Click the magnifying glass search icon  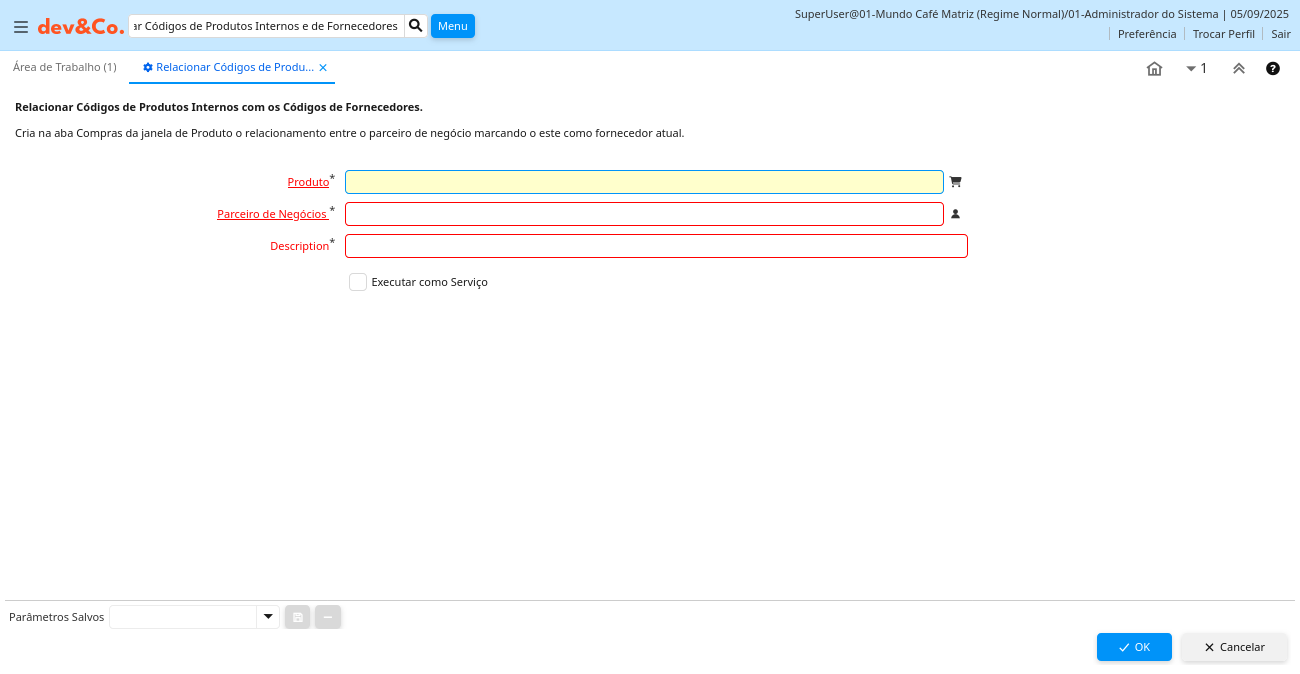click(x=416, y=26)
